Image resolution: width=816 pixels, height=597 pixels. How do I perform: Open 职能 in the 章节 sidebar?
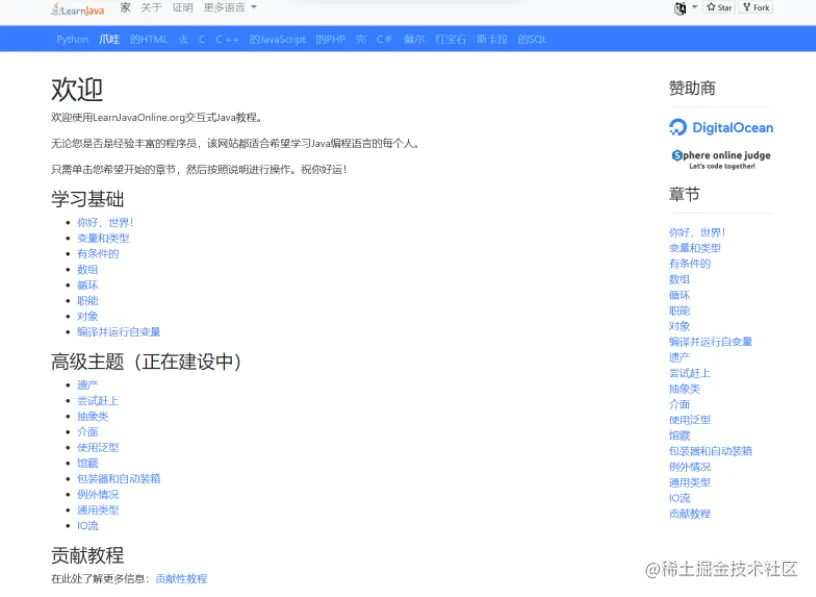pos(679,310)
